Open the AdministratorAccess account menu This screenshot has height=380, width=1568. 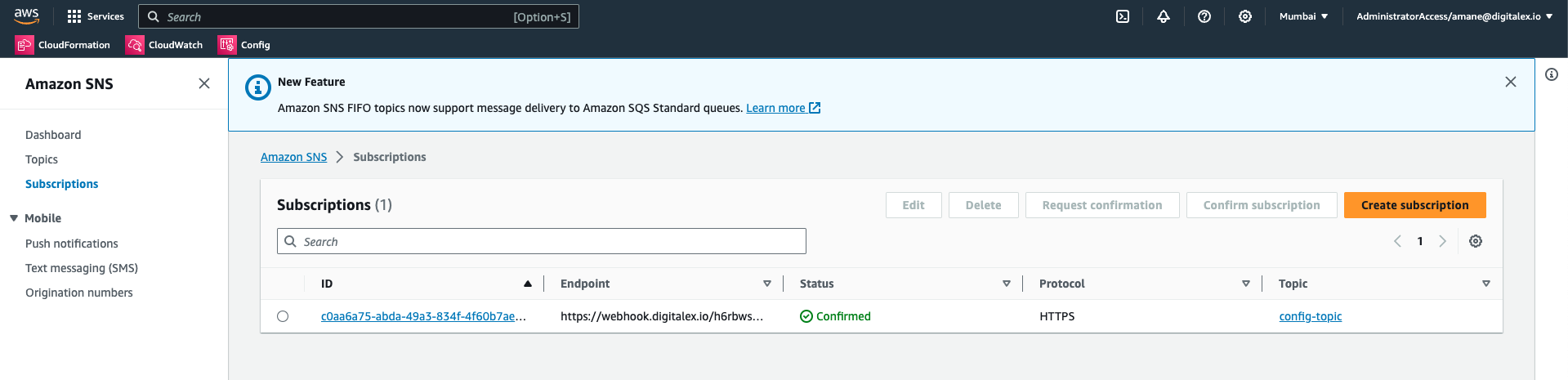tap(1454, 16)
